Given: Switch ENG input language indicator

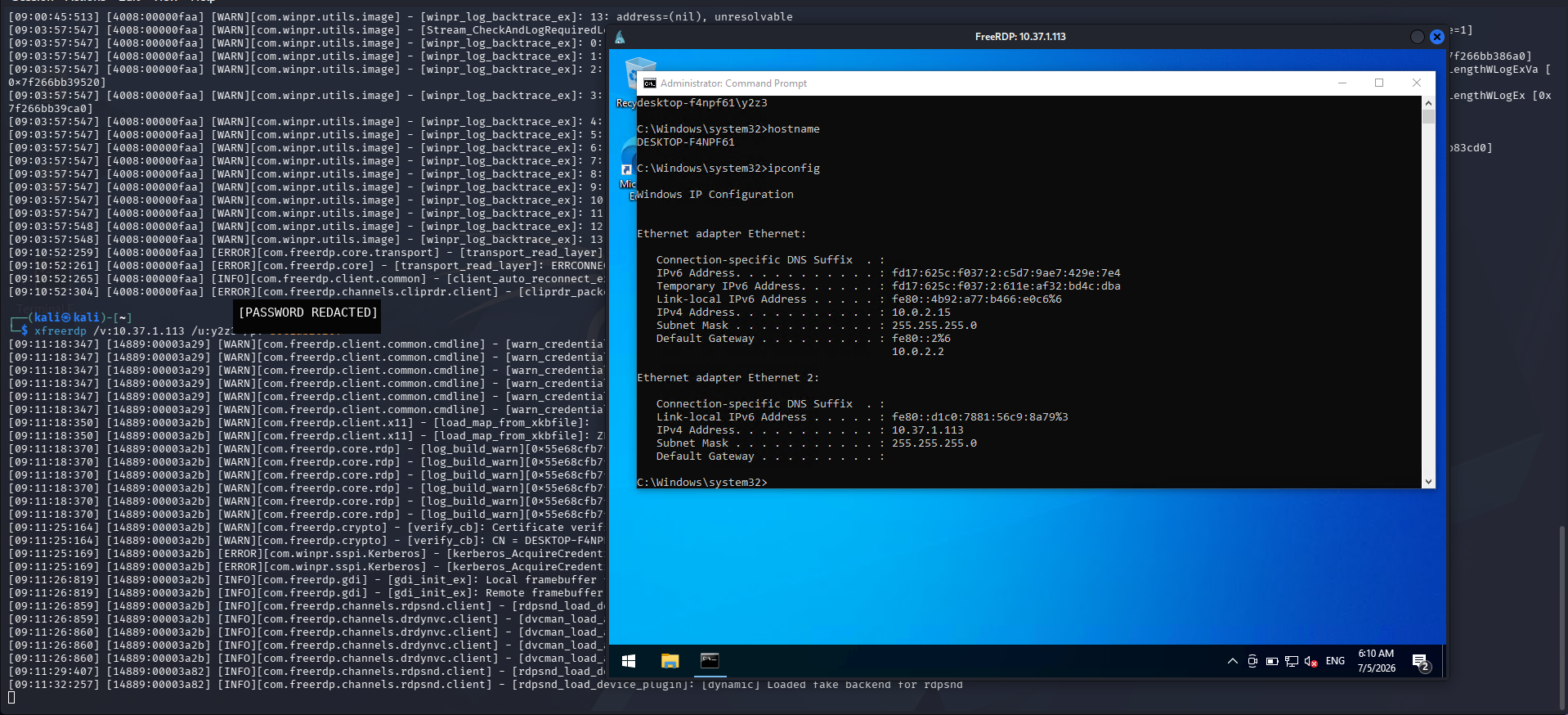Looking at the screenshot, I should click(x=1335, y=661).
